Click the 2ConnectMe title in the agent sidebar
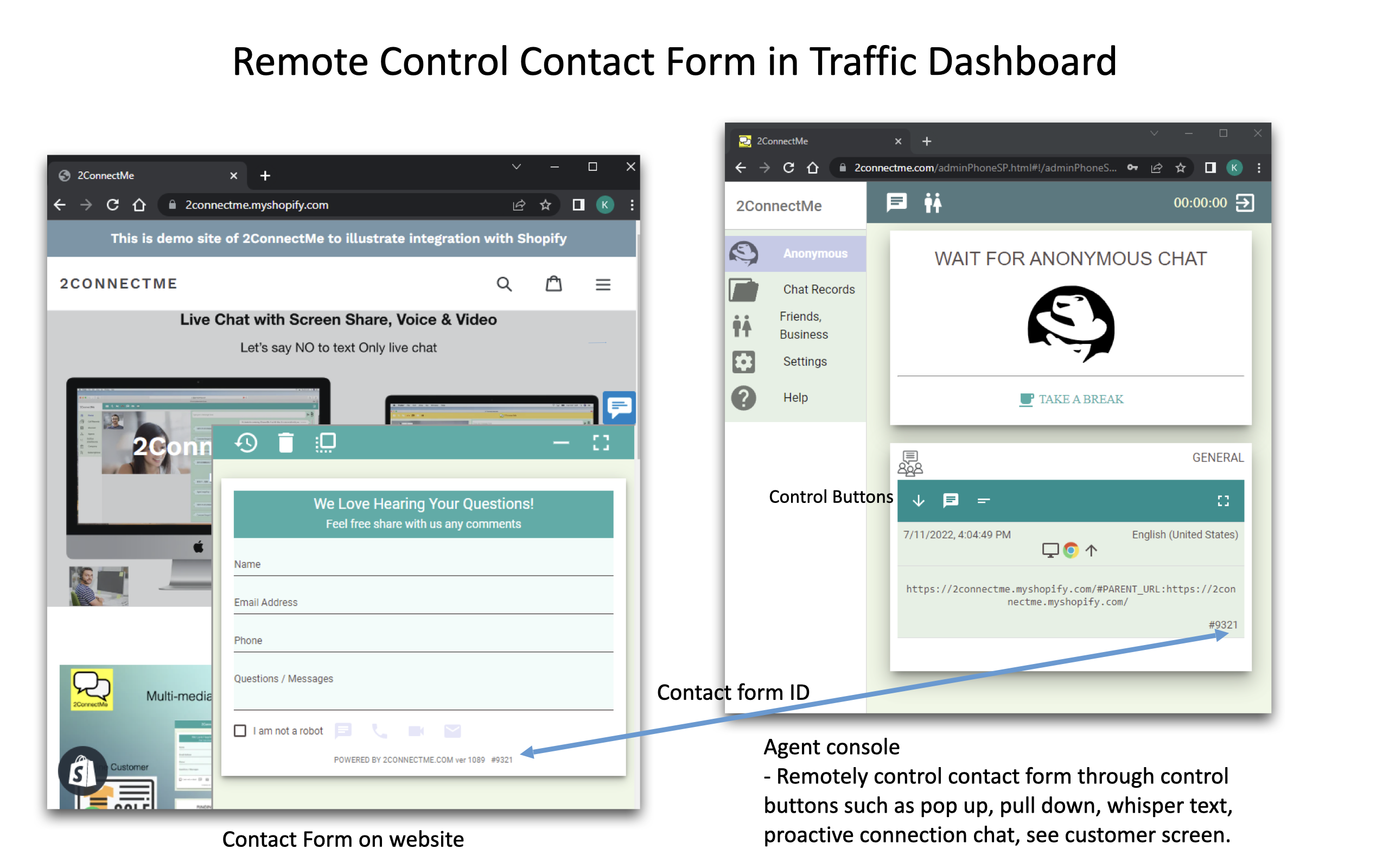The width and height of the screenshot is (1389, 868). coord(779,206)
